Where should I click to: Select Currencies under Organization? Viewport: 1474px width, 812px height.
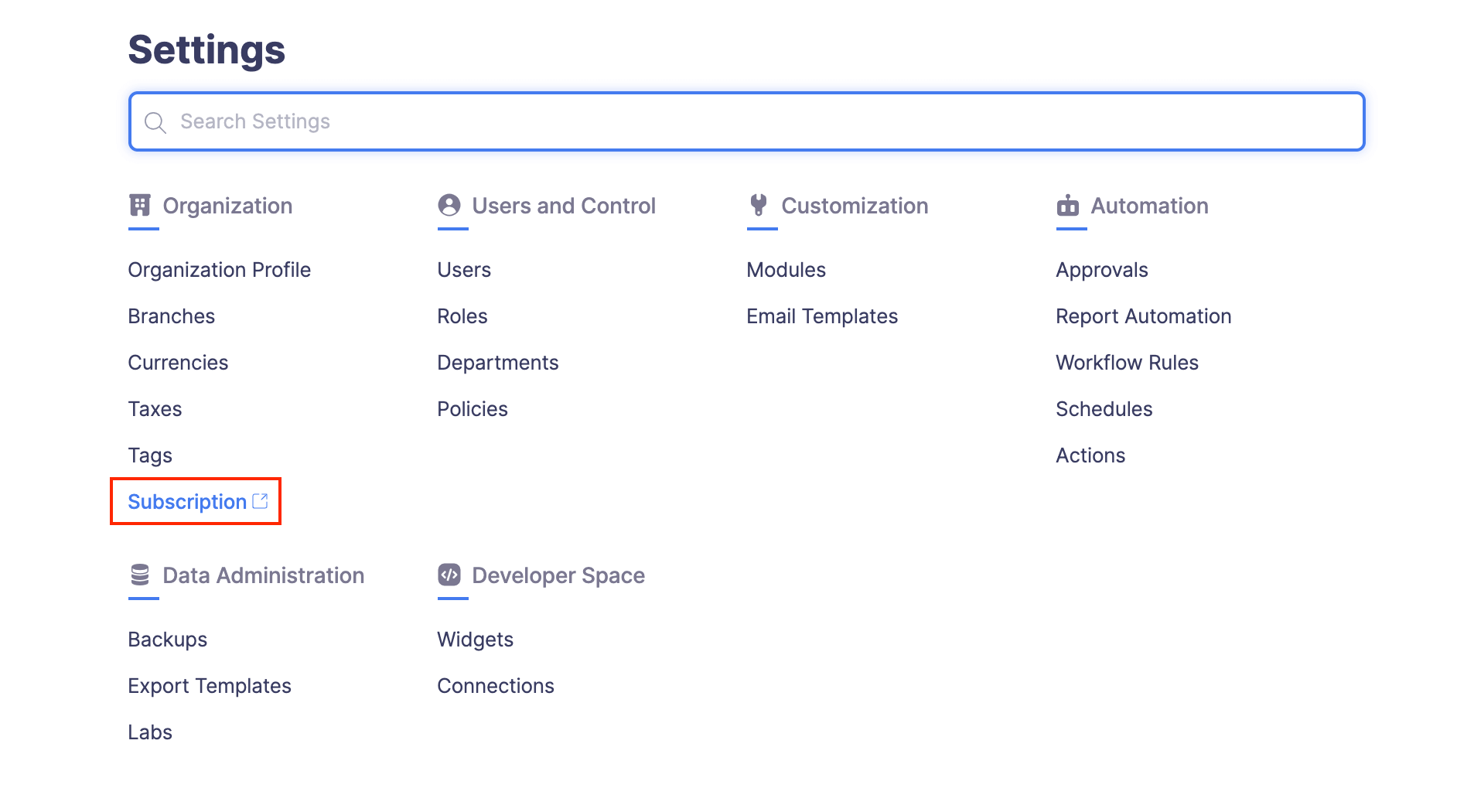pos(178,363)
